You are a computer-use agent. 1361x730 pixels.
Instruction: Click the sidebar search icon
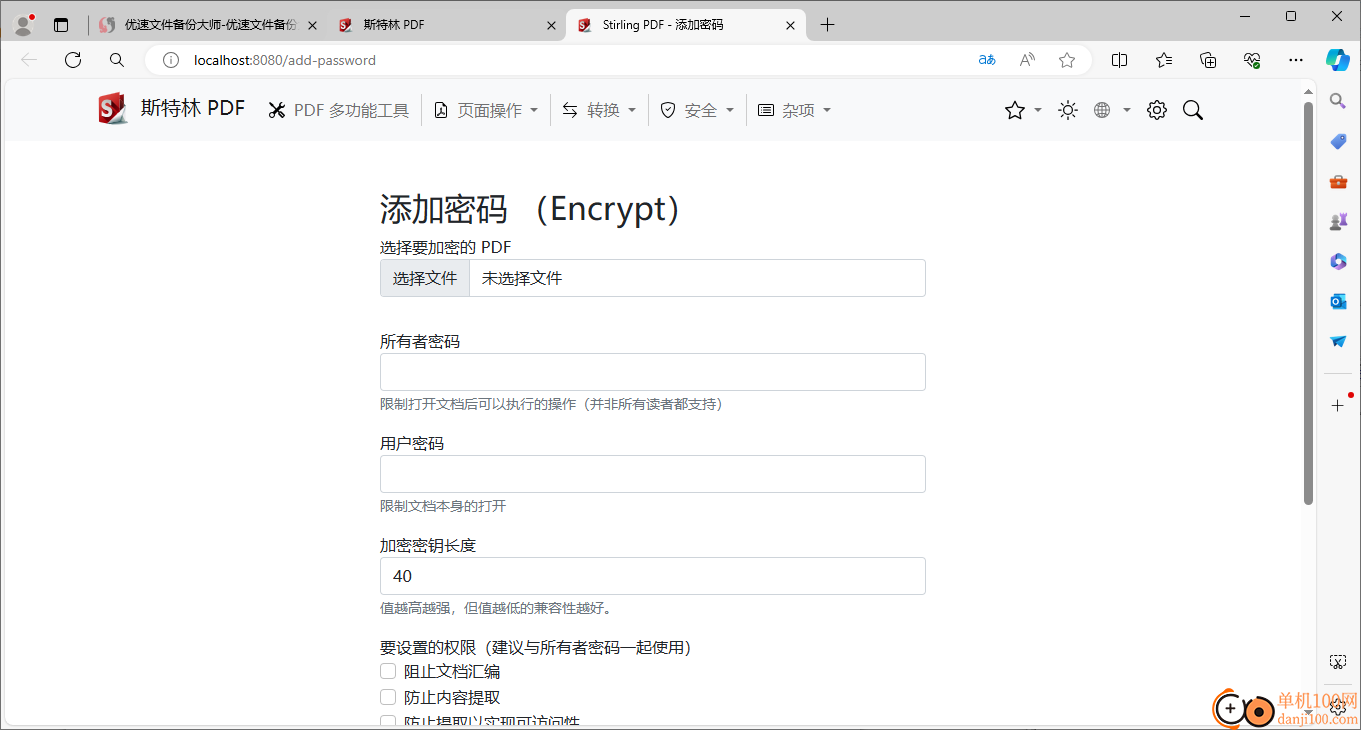1338,101
